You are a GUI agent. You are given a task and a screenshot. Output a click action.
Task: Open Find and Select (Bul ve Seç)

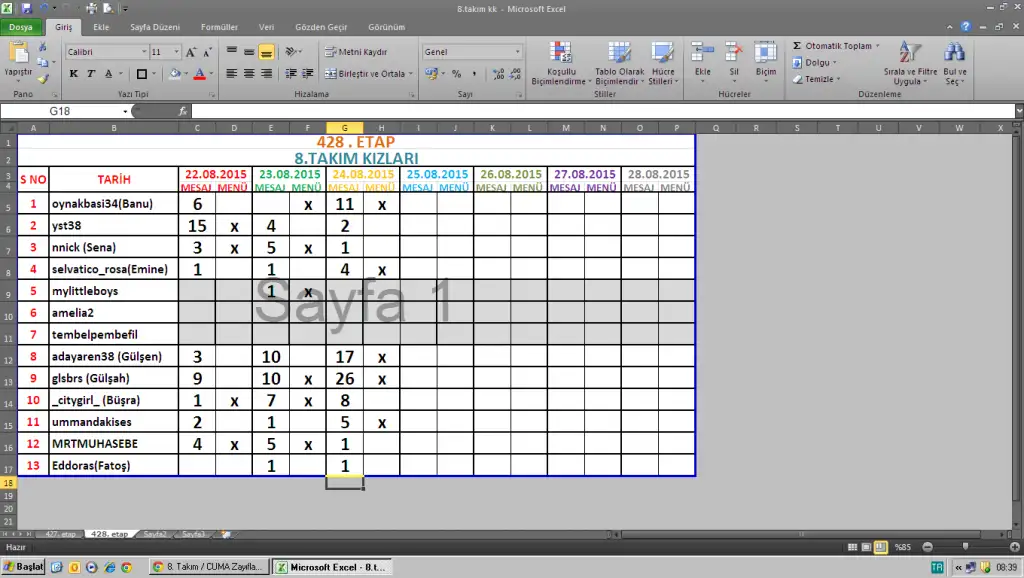pyautogui.click(x=955, y=64)
